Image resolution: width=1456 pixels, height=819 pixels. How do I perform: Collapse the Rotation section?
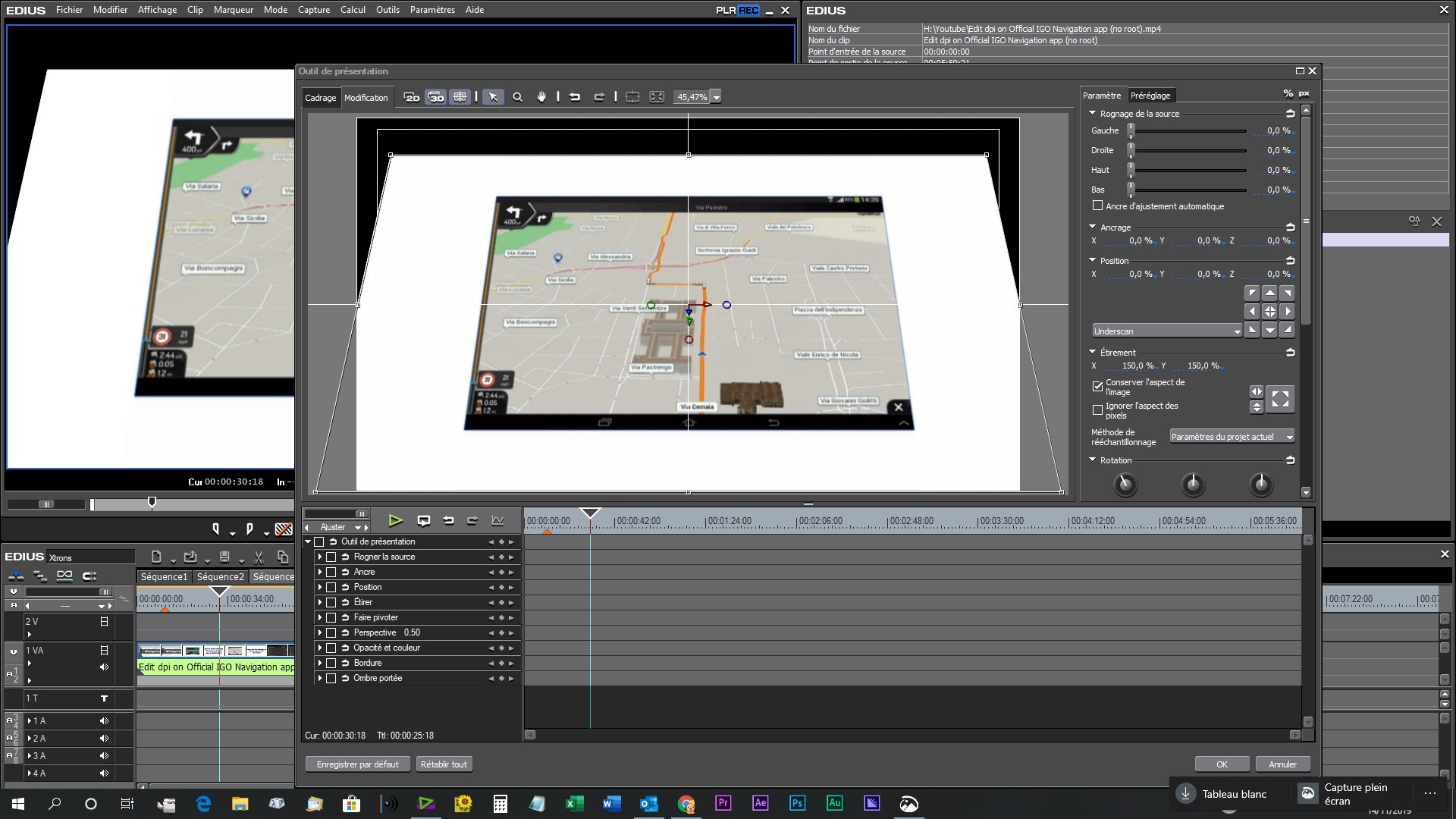[x=1092, y=460]
